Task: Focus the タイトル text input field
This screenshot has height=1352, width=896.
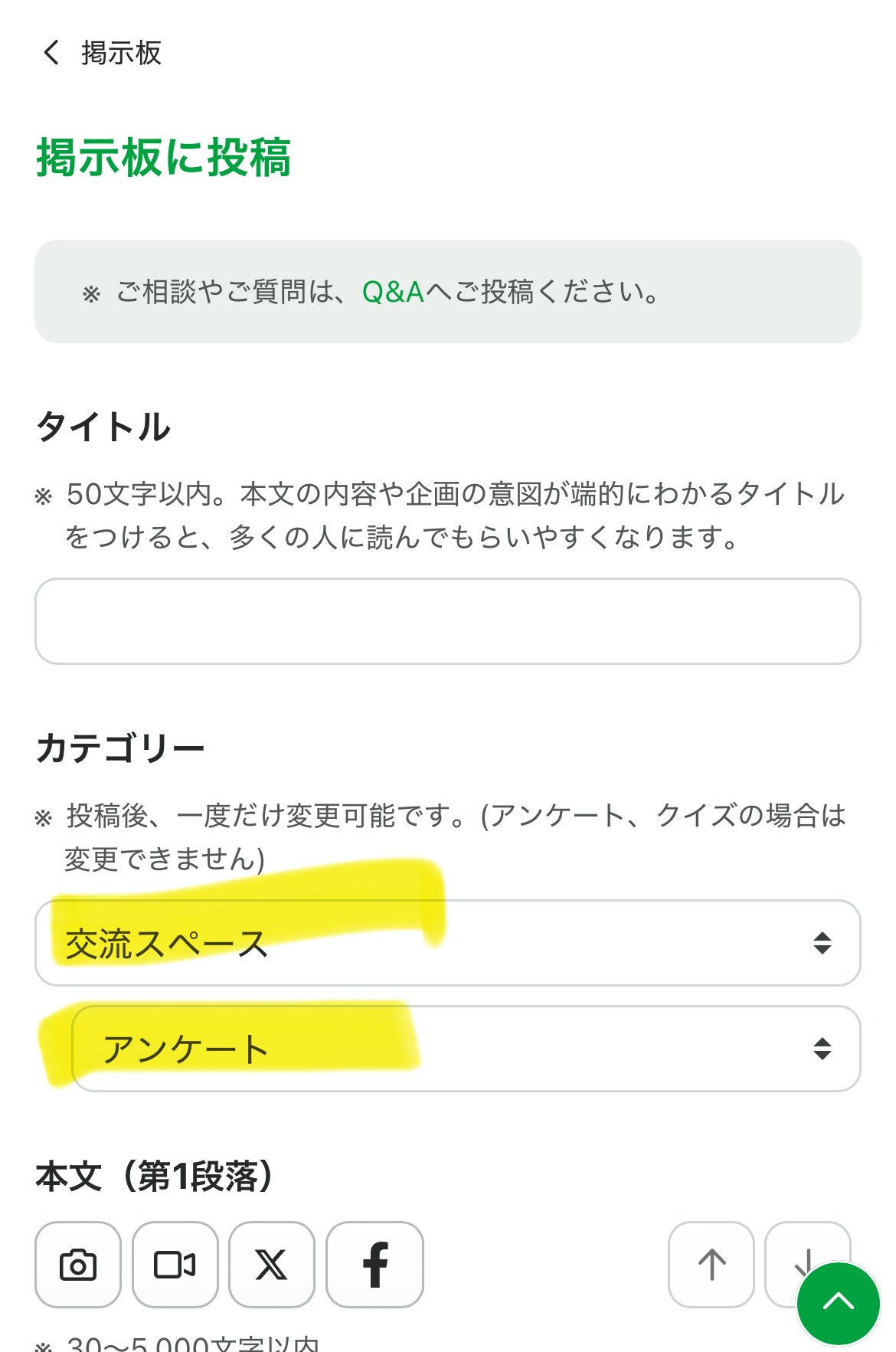Action: (x=447, y=621)
